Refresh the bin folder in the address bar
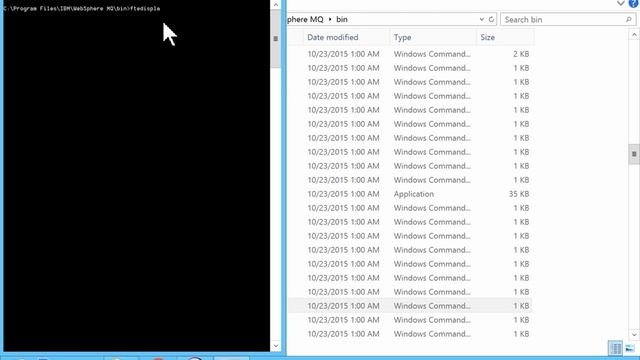 (491, 19)
